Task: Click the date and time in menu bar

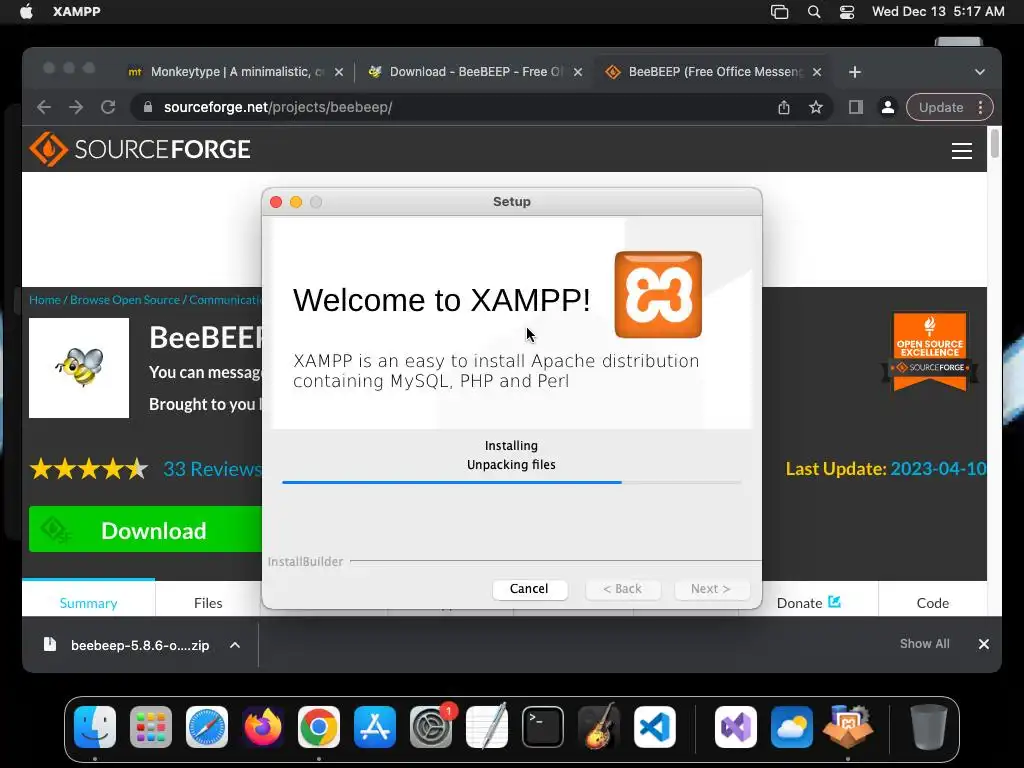Action: click(938, 12)
